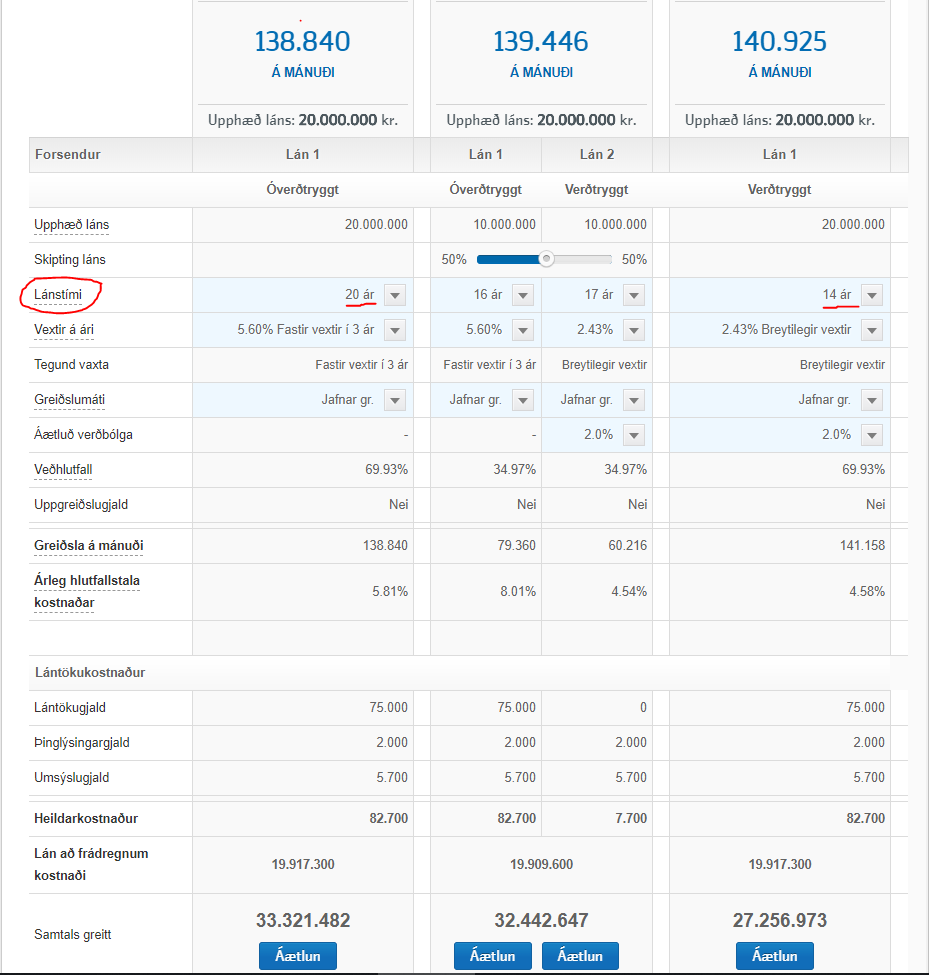929x975 pixels.
Task: Click the loan split slider handle
Action: pyautogui.click(x=546, y=259)
